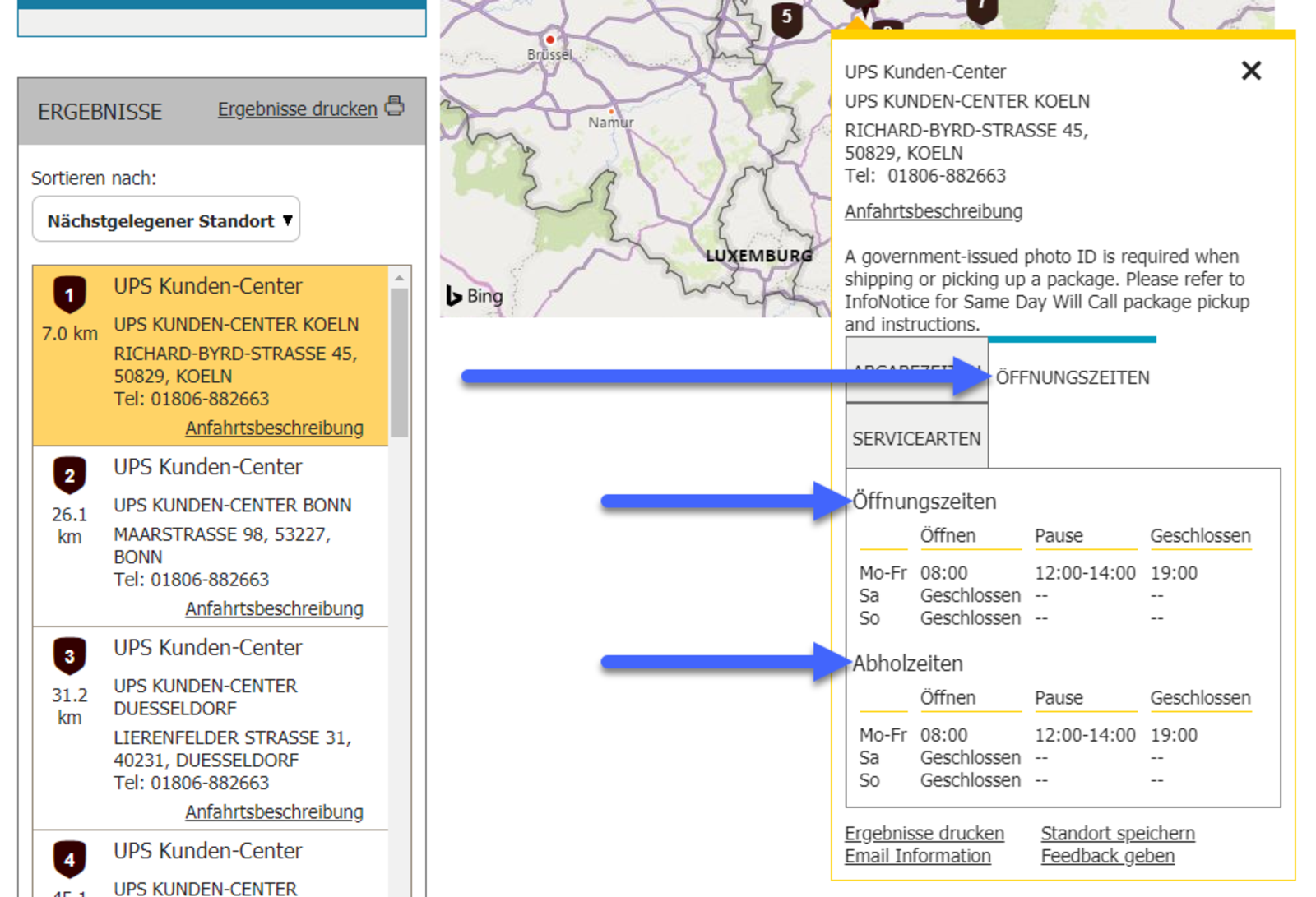Close the UPS Kunden-Center popup
This screenshot has height=897, width=1316.
(x=1251, y=71)
